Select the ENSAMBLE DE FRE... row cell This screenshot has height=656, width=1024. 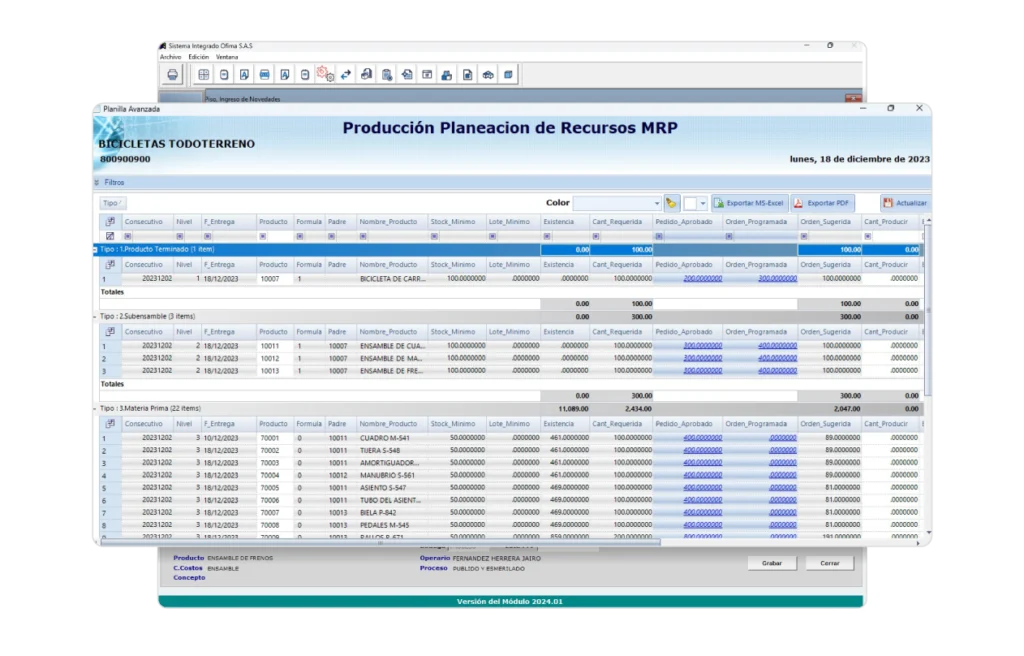(x=392, y=371)
